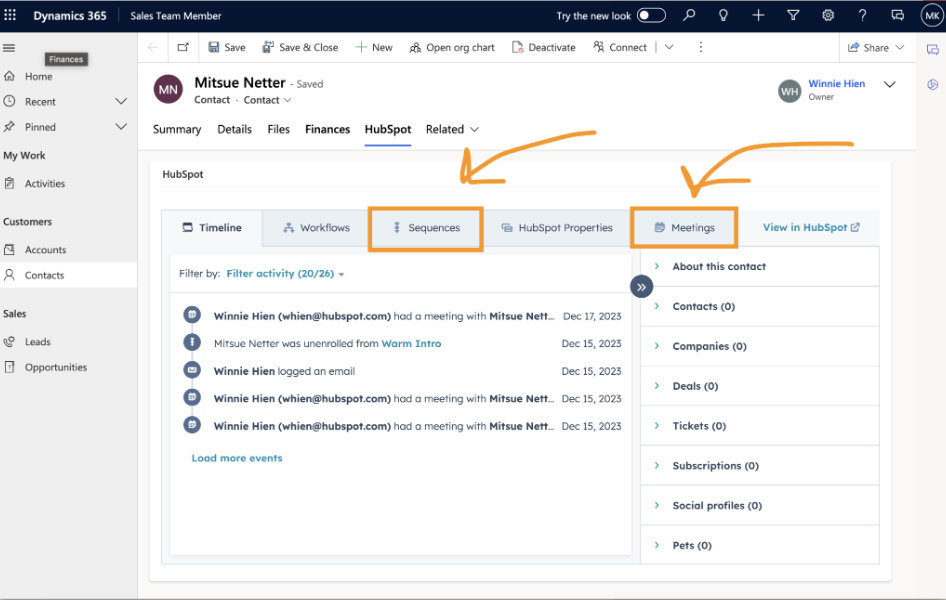Click the Connect command
Image resolution: width=946 pixels, height=600 pixels.
[x=620, y=47]
